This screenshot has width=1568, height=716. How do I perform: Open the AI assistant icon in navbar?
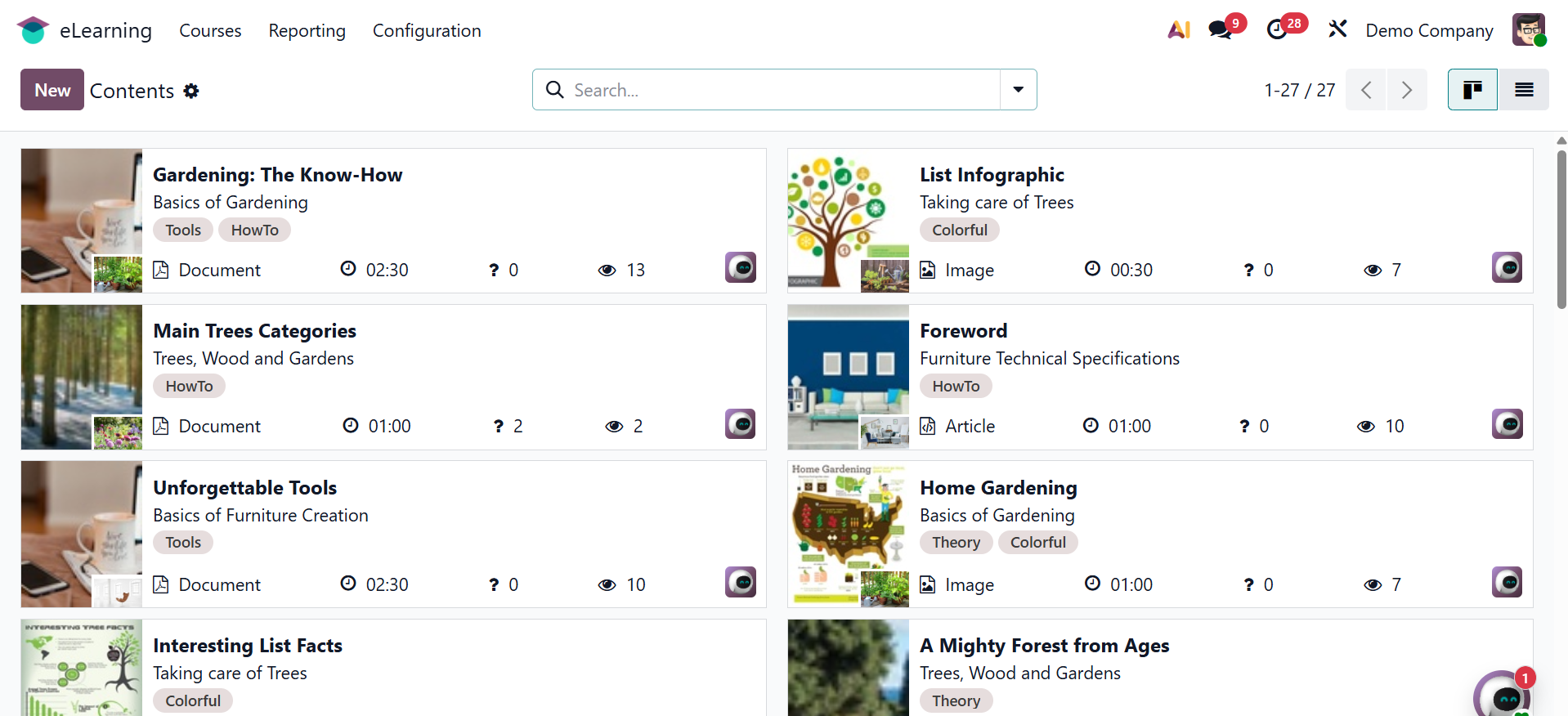coord(1178,30)
